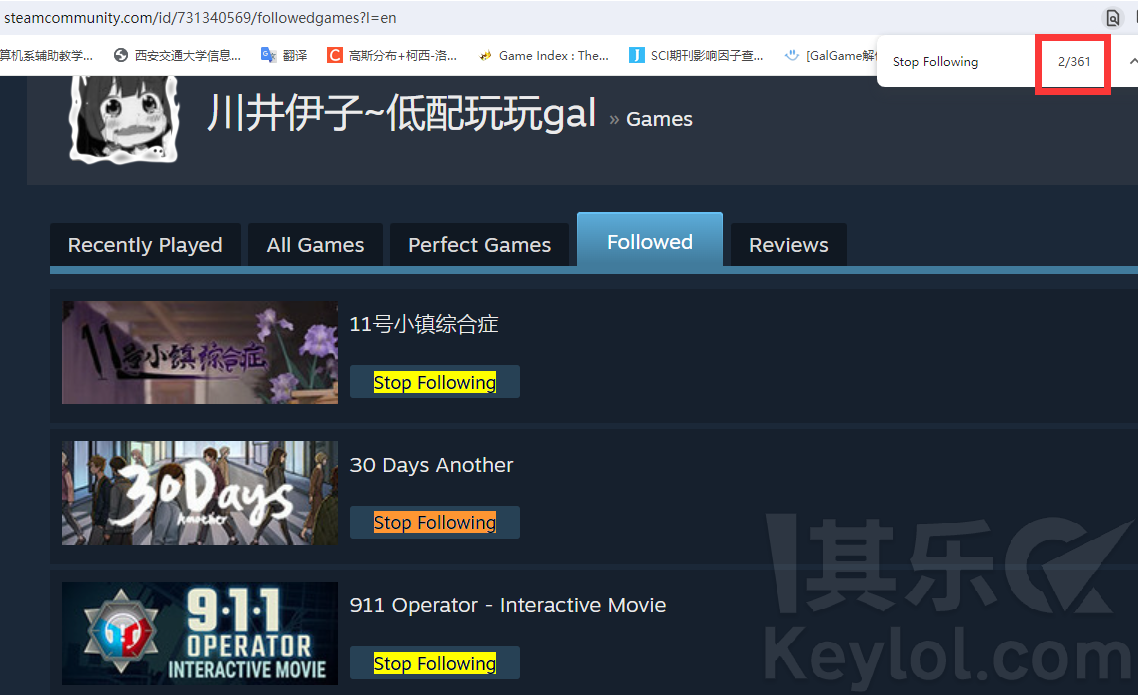Open the 11号小镇综合症 game thumbnail
This screenshot has height=695, width=1138.
pyautogui.click(x=200, y=353)
